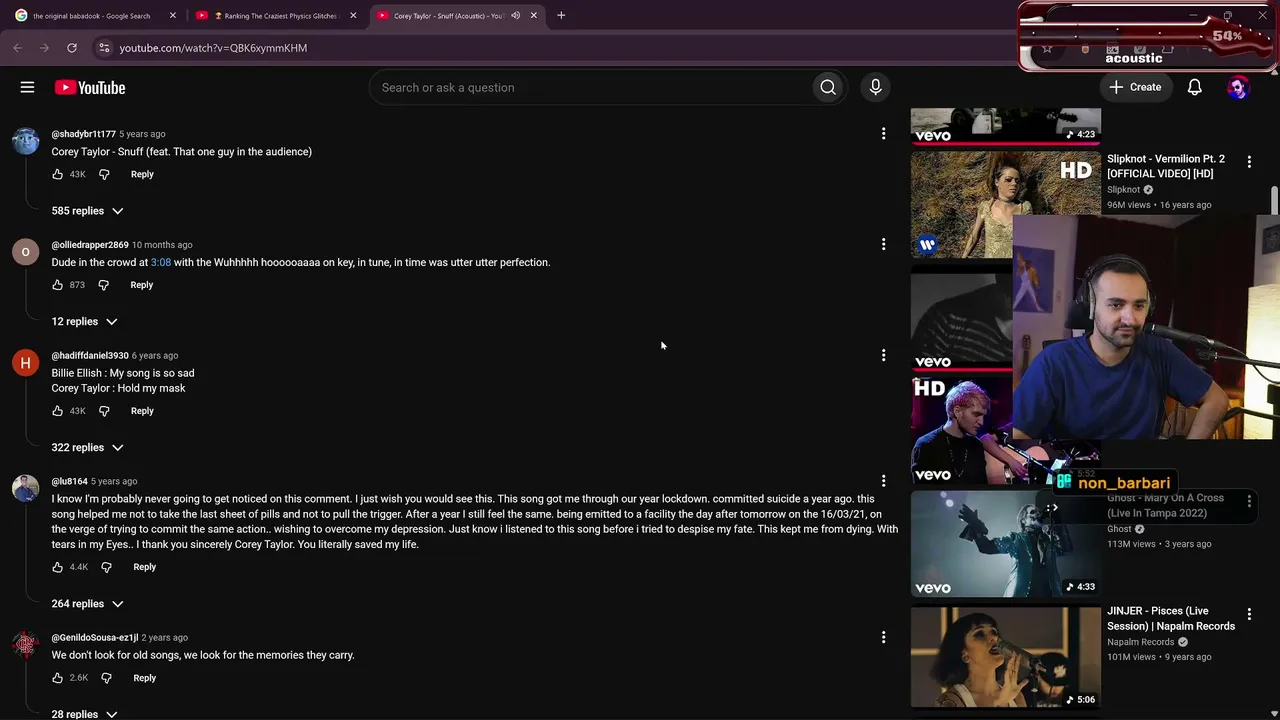Open the action menu for @olliedrapper2869's comment
Screen dimensions: 1280x720
pyautogui.click(x=883, y=245)
